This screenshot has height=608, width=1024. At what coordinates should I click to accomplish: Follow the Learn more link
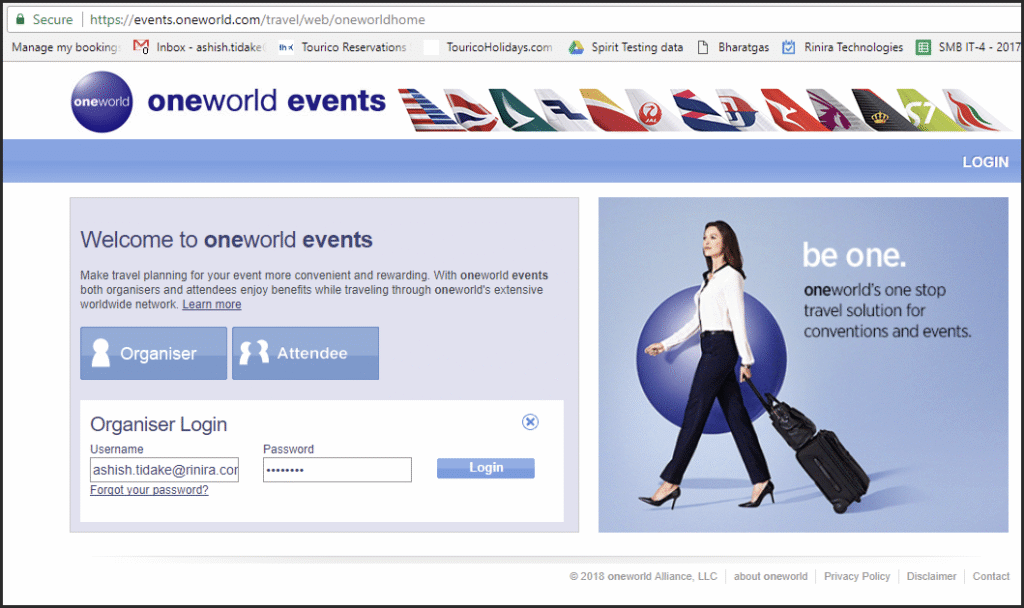tap(211, 304)
